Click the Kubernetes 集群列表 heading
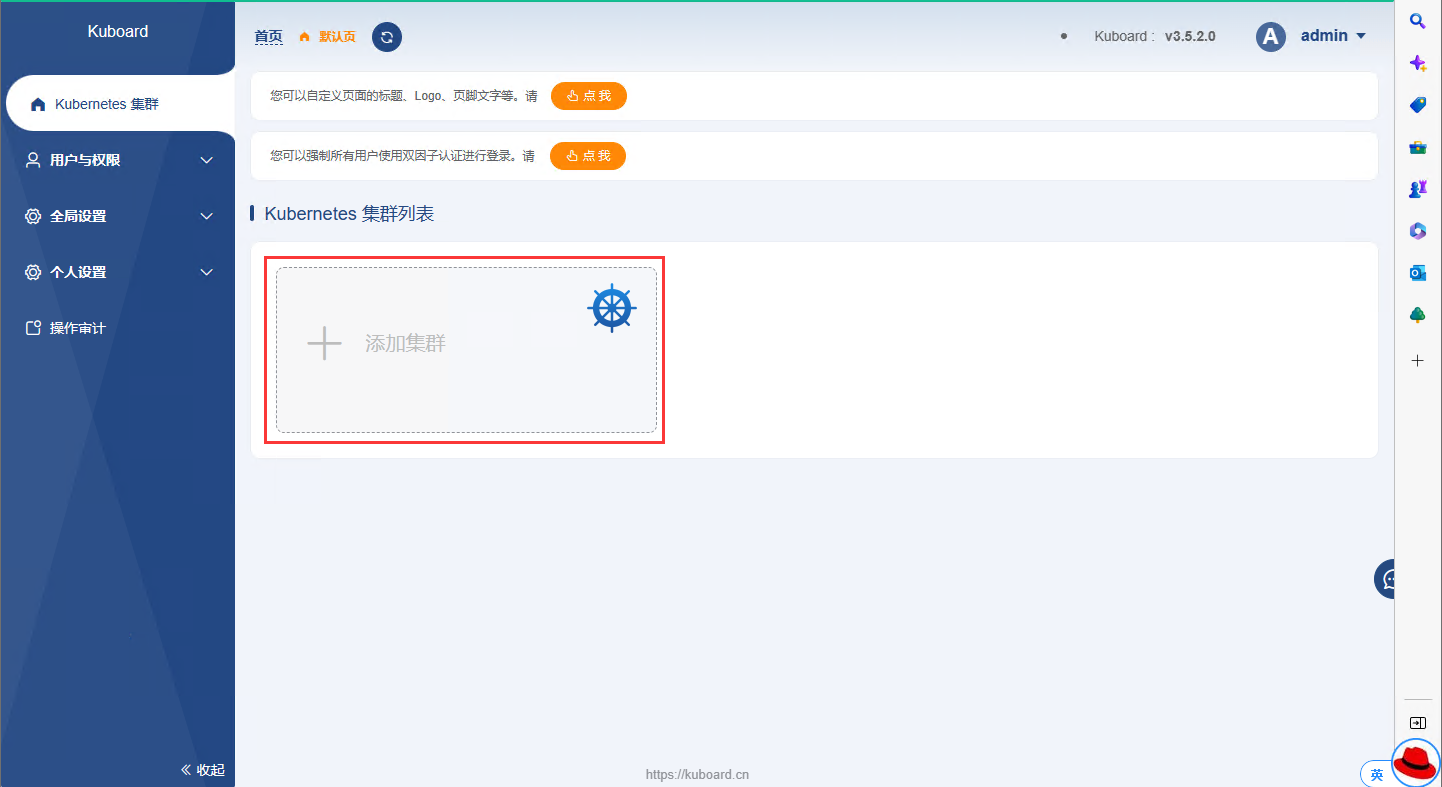Image resolution: width=1442 pixels, height=787 pixels. pos(349,214)
